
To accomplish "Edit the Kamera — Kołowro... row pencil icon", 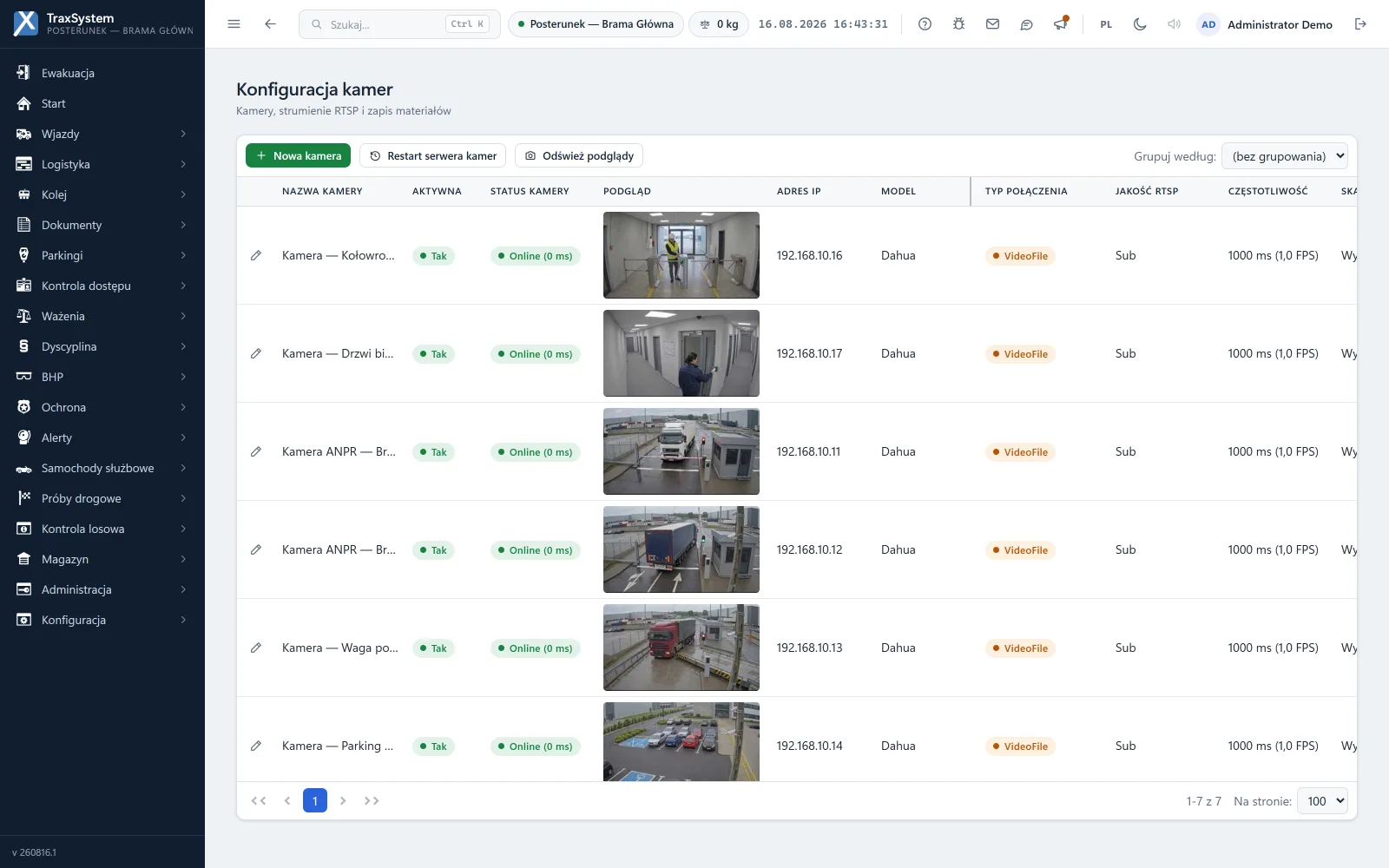I will point(256,256).
